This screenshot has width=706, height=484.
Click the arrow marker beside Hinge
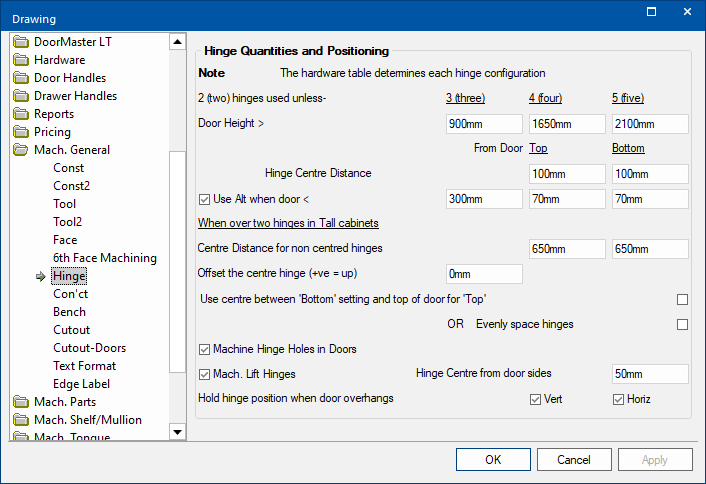pyautogui.click(x=41, y=276)
